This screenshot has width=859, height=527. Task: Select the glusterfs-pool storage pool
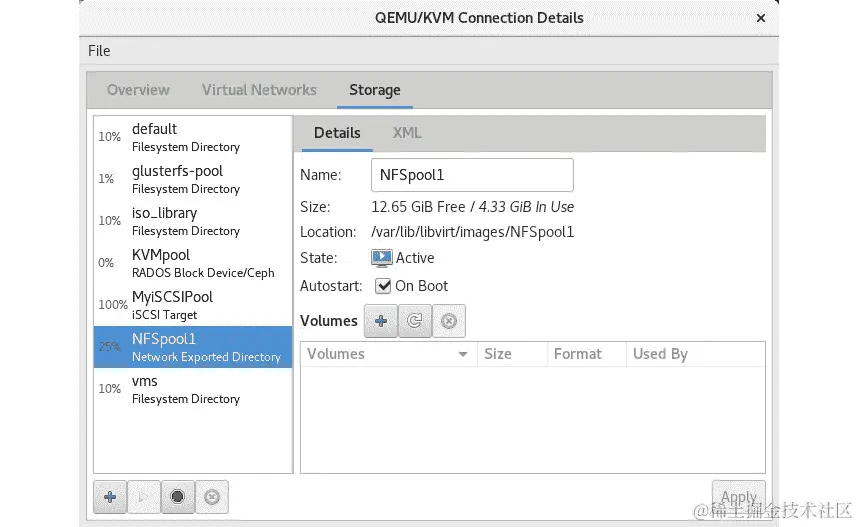[193, 179]
